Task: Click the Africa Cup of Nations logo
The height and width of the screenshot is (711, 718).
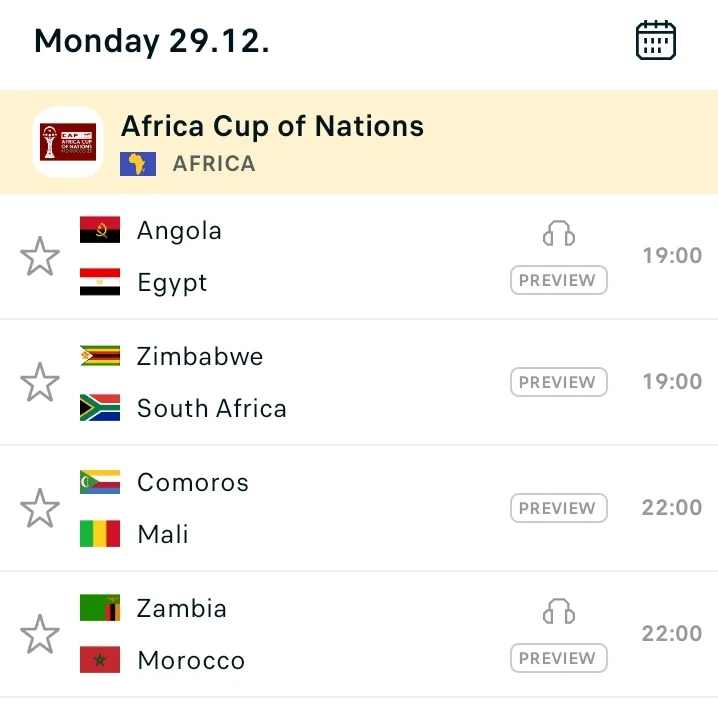Action: 68,142
